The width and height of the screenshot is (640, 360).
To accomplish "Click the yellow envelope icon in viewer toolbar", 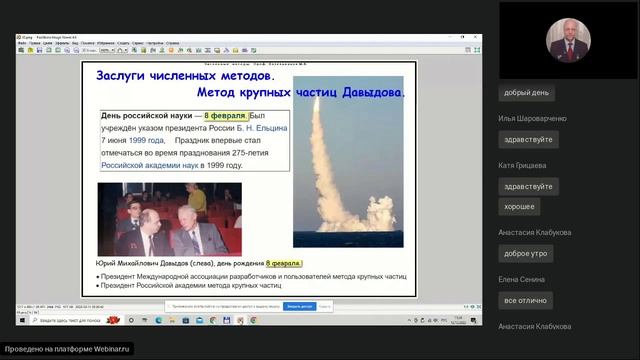I will [236, 50].
